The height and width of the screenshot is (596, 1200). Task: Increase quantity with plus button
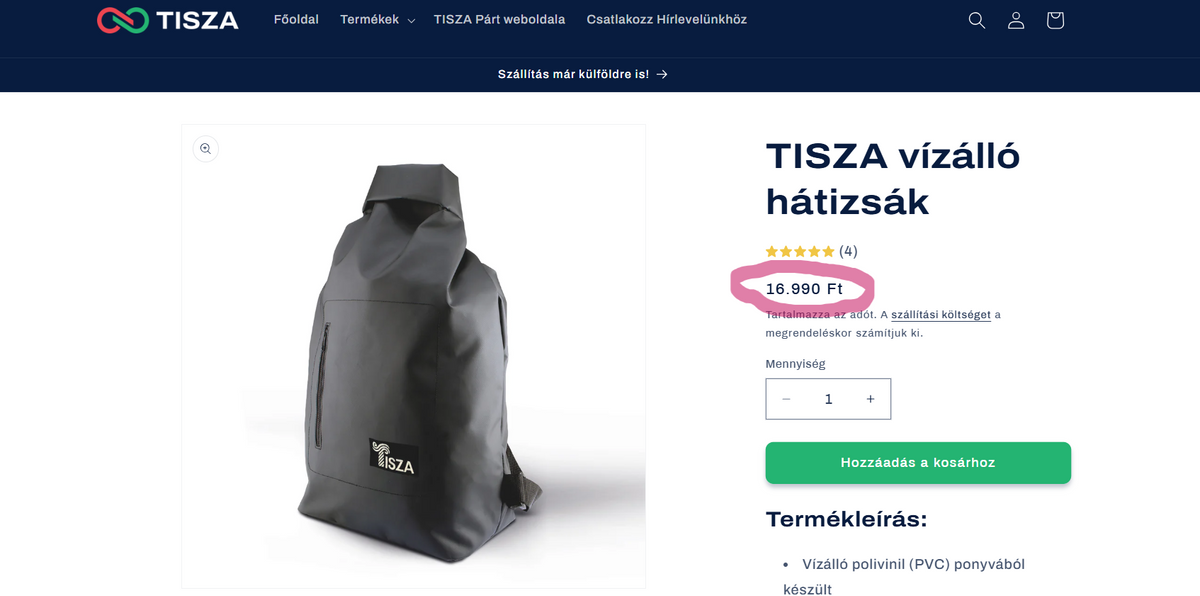point(870,399)
